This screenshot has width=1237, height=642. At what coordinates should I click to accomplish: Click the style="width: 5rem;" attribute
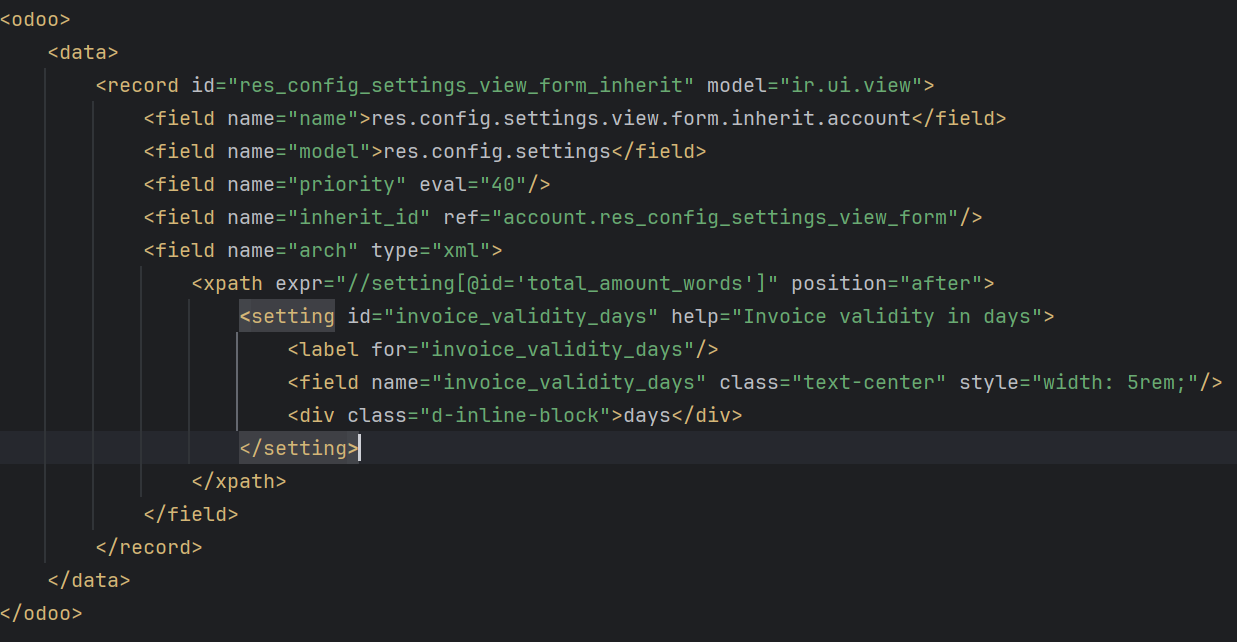pos(1079,382)
